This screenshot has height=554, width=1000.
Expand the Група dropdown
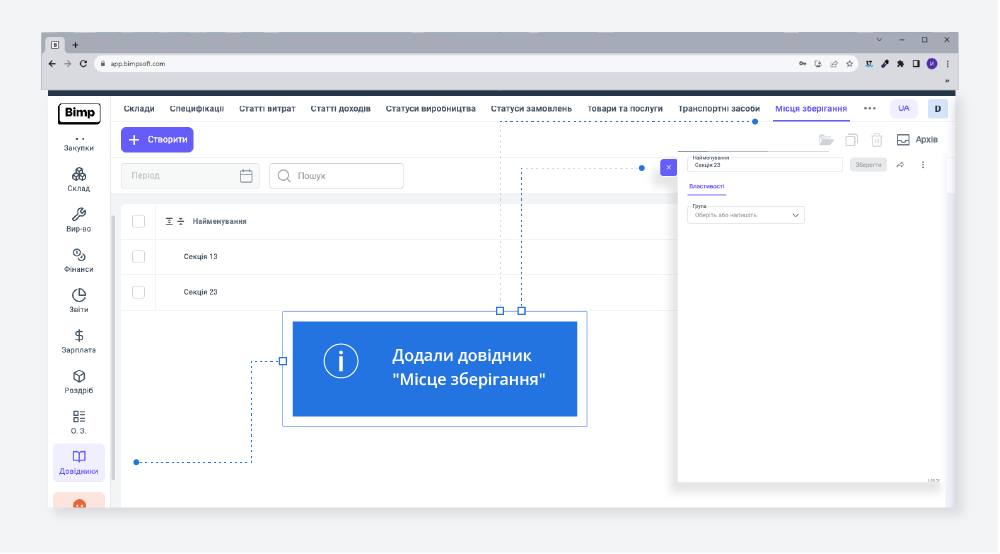pos(746,215)
